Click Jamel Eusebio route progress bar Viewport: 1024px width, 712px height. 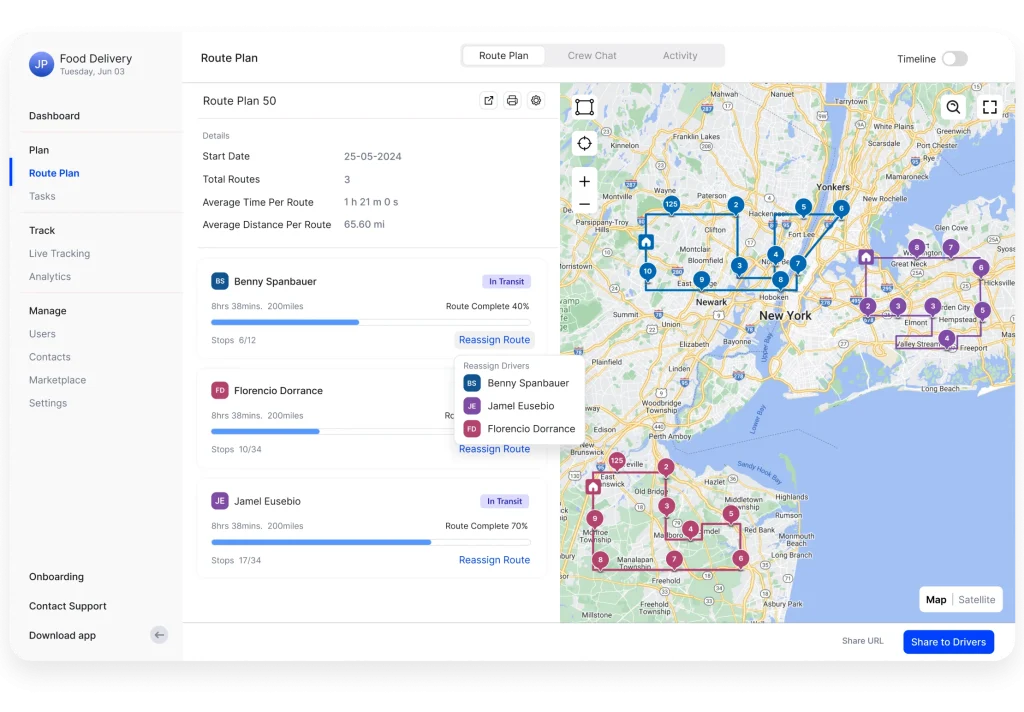[x=371, y=542]
